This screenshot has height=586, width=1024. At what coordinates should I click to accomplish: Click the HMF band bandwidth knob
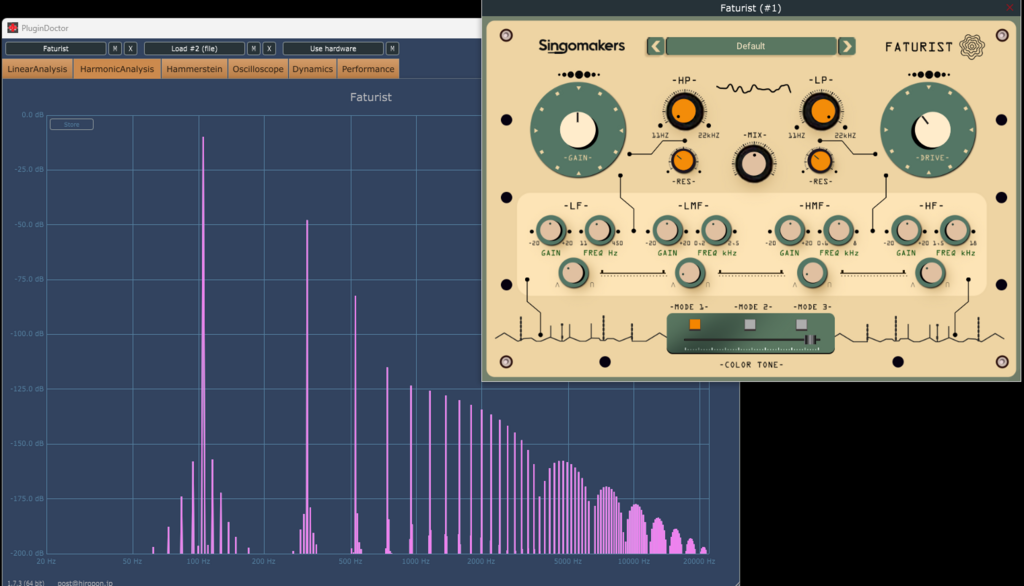[x=812, y=273]
